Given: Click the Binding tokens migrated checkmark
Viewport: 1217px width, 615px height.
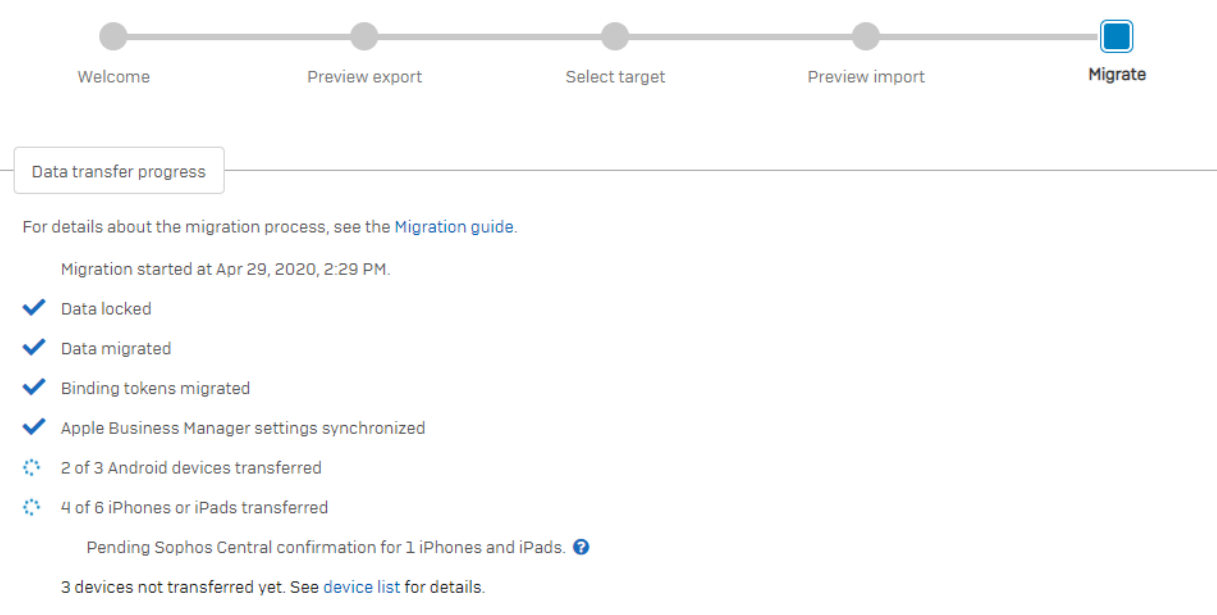Looking at the screenshot, I should (x=34, y=387).
